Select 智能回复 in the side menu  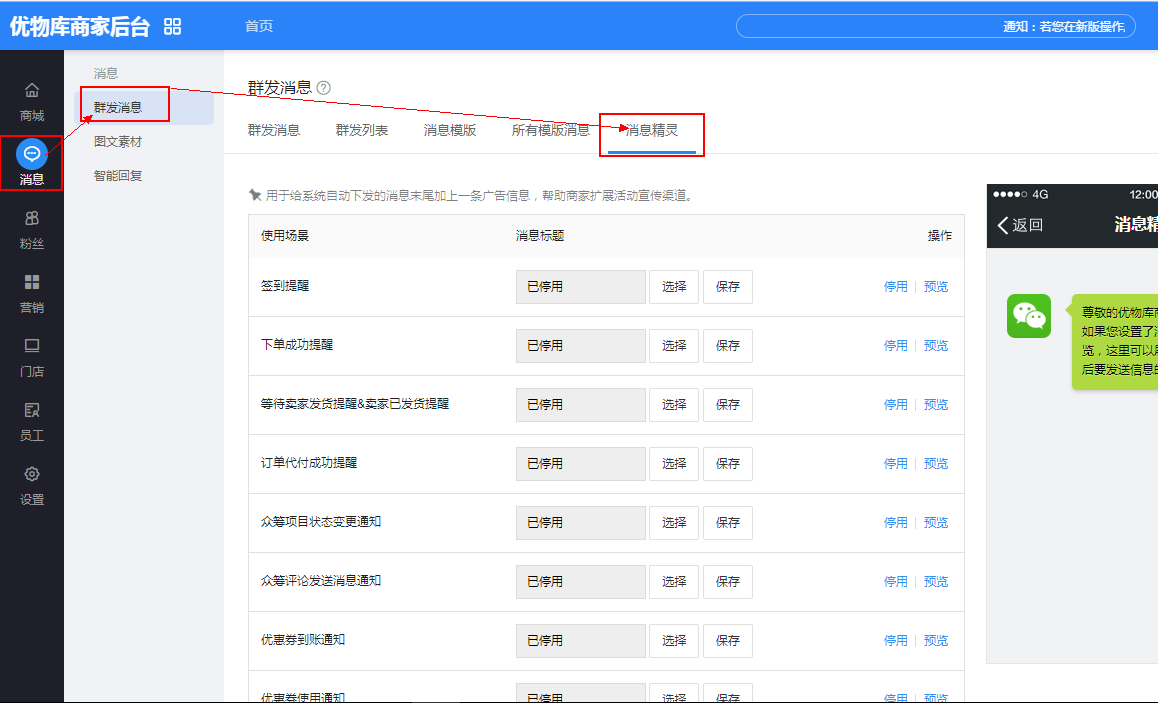coord(118,176)
